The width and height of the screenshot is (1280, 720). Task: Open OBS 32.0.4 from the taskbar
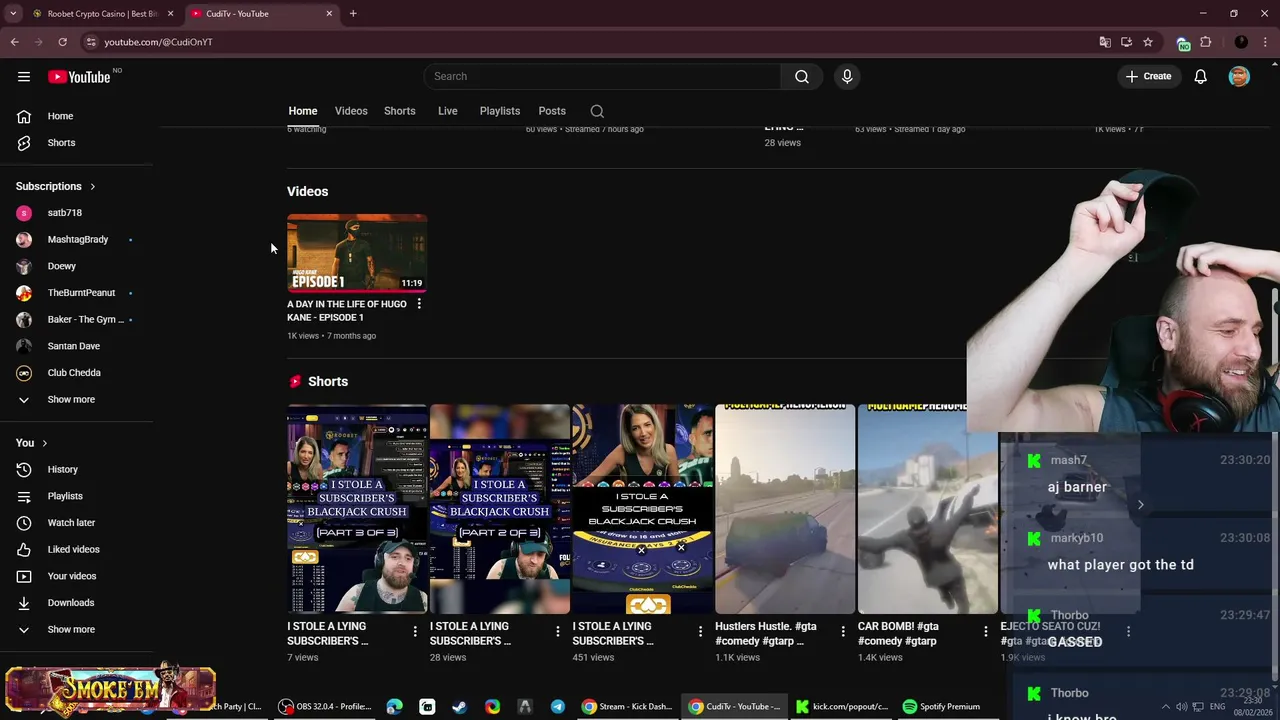pos(327,706)
